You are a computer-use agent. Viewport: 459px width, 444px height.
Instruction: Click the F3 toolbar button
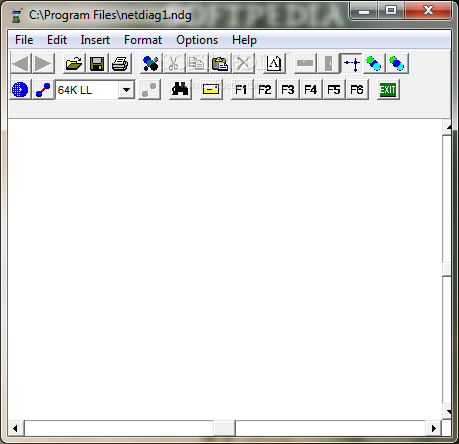[288, 89]
